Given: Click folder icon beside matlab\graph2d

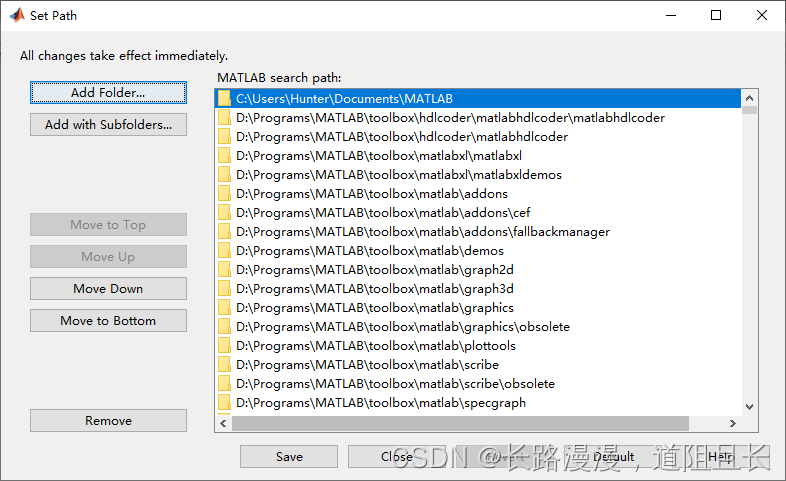Looking at the screenshot, I should coord(224,270).
